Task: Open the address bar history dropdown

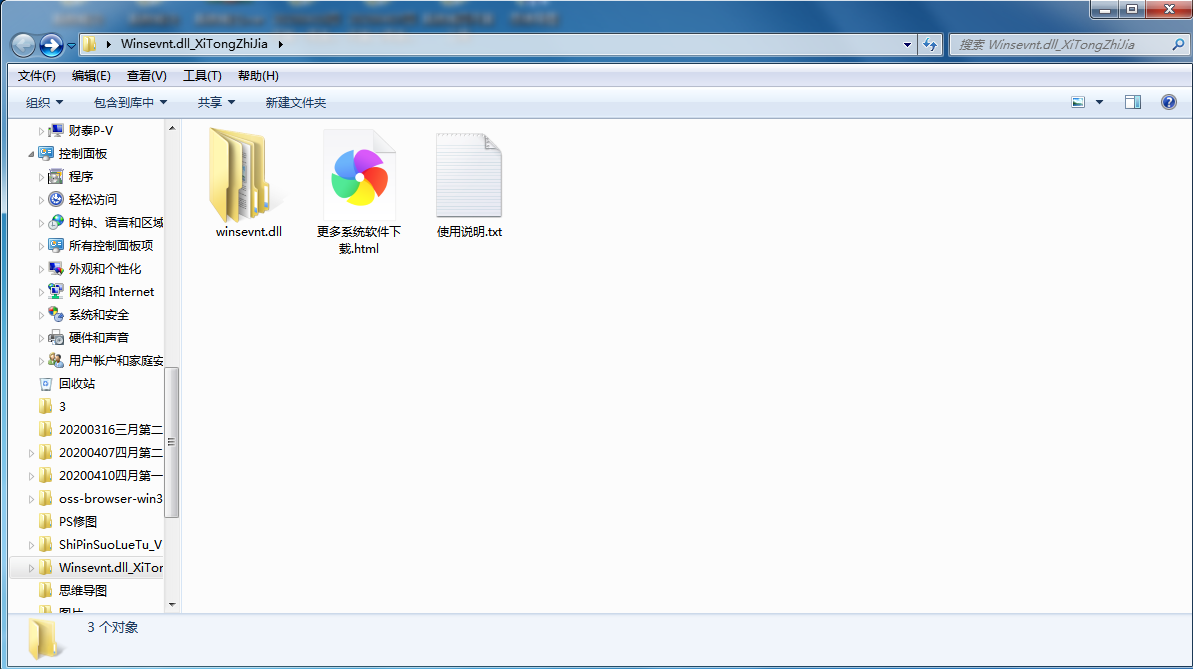Action: pyautogui.click(x=907, y=45)
